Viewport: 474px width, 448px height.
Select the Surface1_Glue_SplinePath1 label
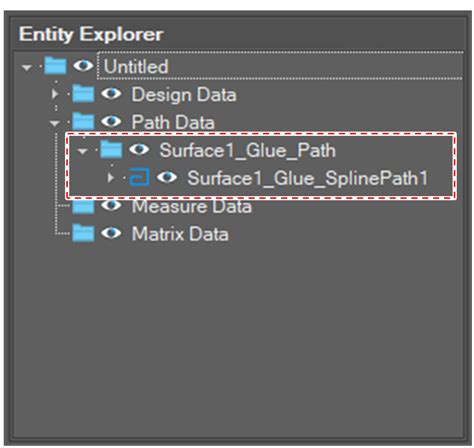pyautogui.click(x=308, y=178)
